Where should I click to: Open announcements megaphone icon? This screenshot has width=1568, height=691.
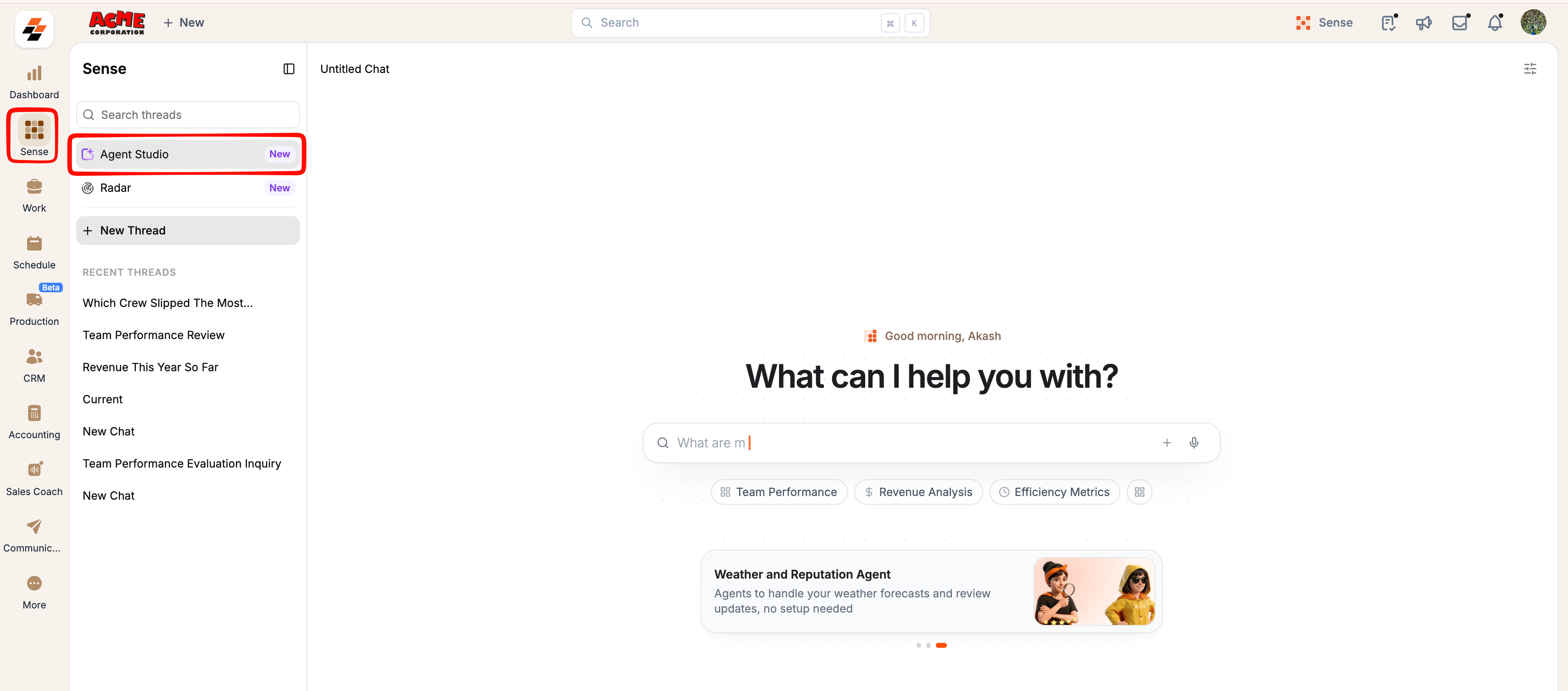(x=1424, y=23)
